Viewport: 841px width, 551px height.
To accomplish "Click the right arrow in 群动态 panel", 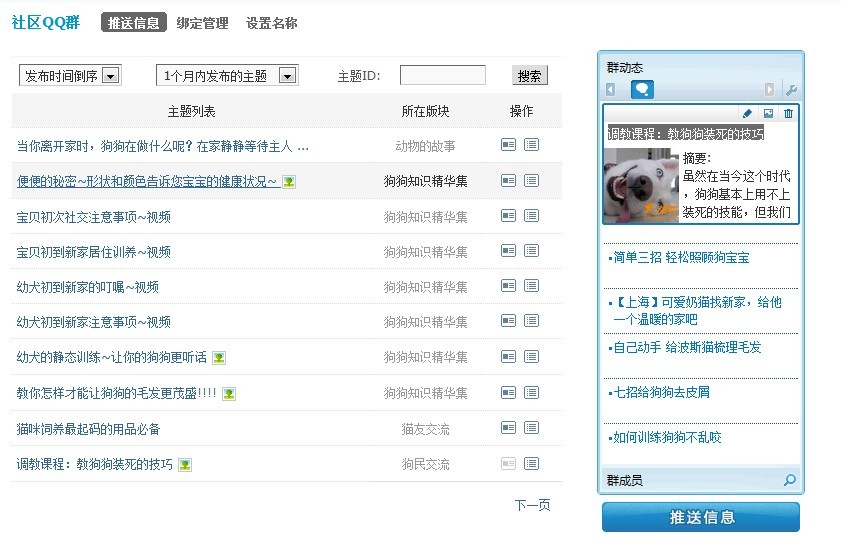I will tap(769, 90).
